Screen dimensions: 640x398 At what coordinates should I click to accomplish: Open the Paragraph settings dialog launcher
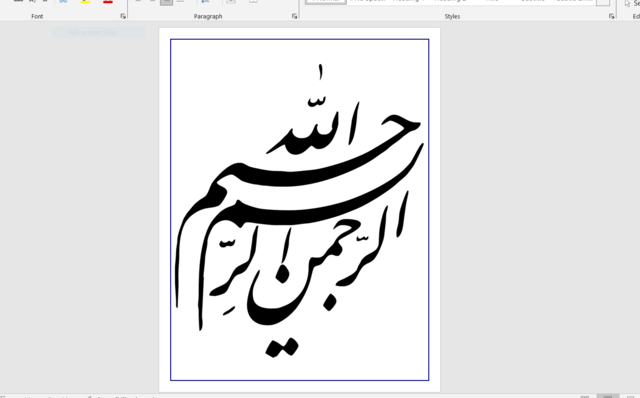(x=294, y=16)
